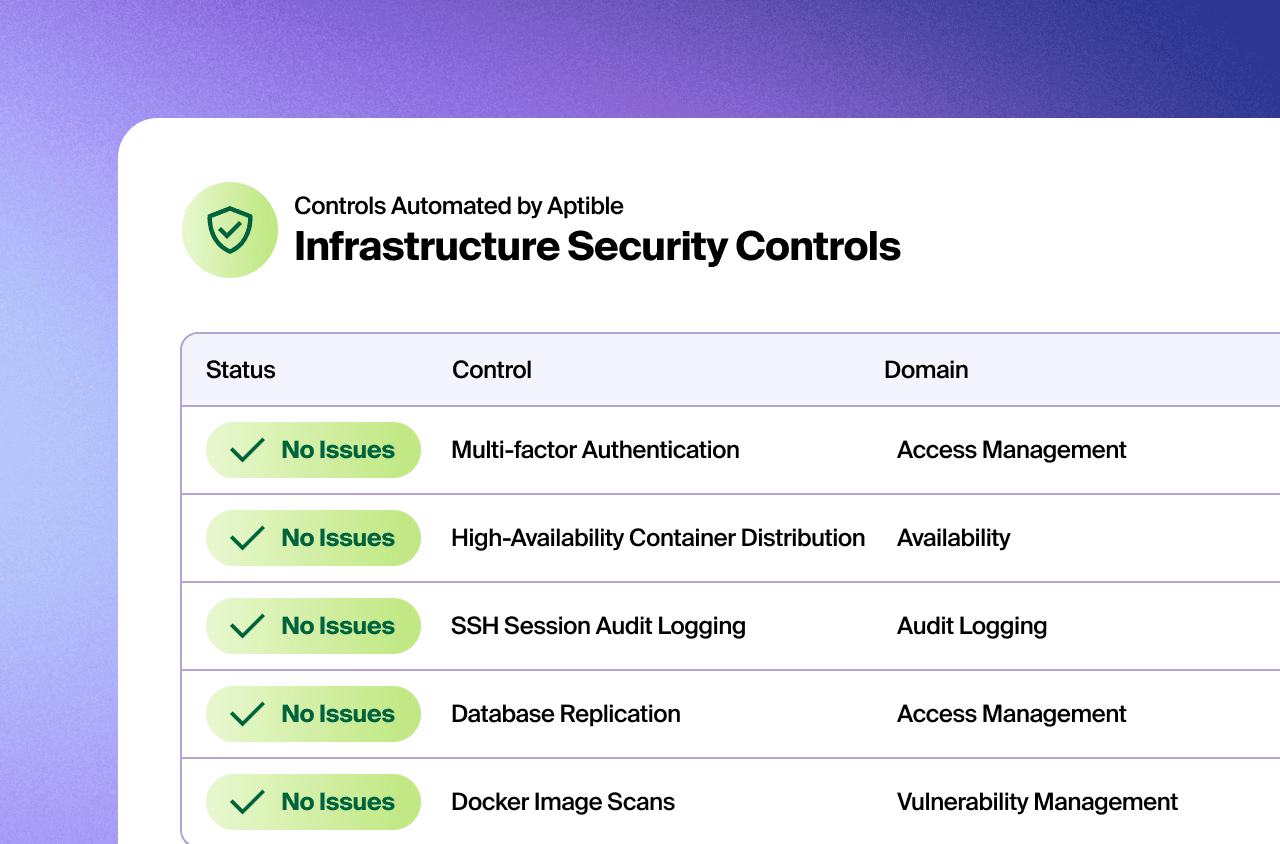Click the Controls Automated by Aptible subtitle
This screenshot has width=1280, height=844.
[x=458, y=206]
